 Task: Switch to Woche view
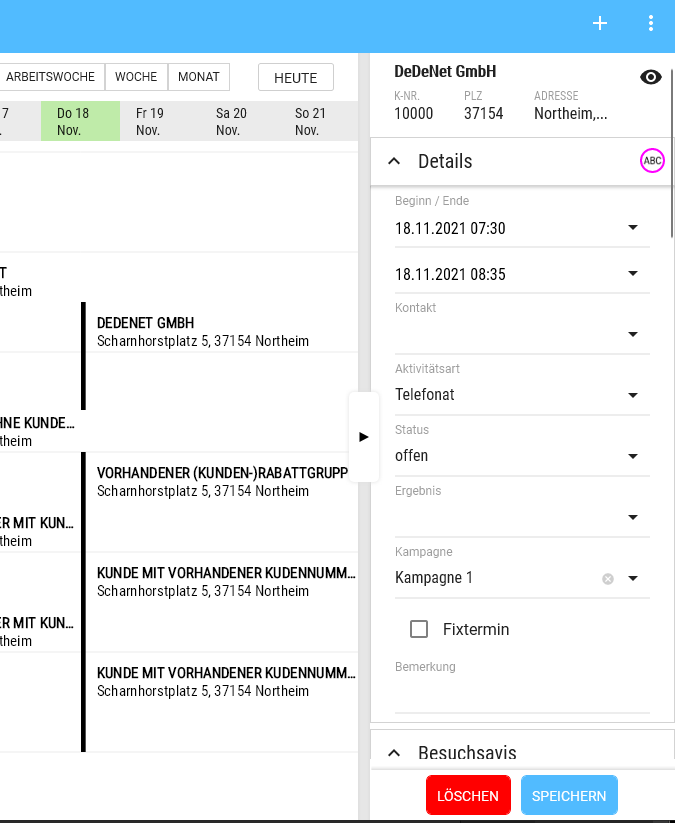136,77
